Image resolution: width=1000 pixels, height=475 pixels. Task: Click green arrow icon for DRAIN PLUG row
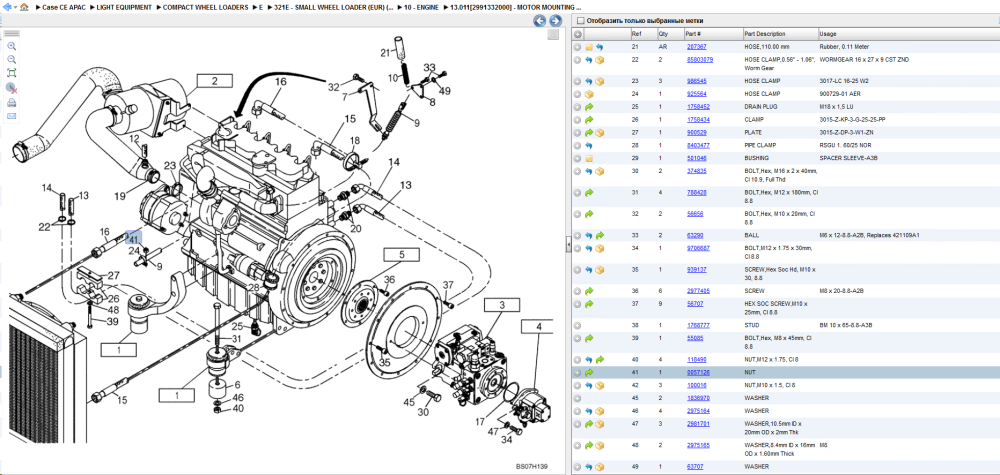(589, 107)
